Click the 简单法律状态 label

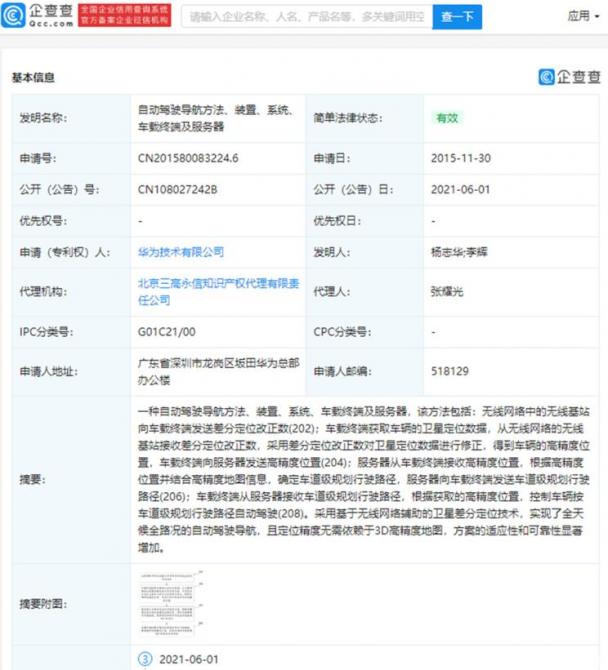pyautogui.click(x=348, y=118)
